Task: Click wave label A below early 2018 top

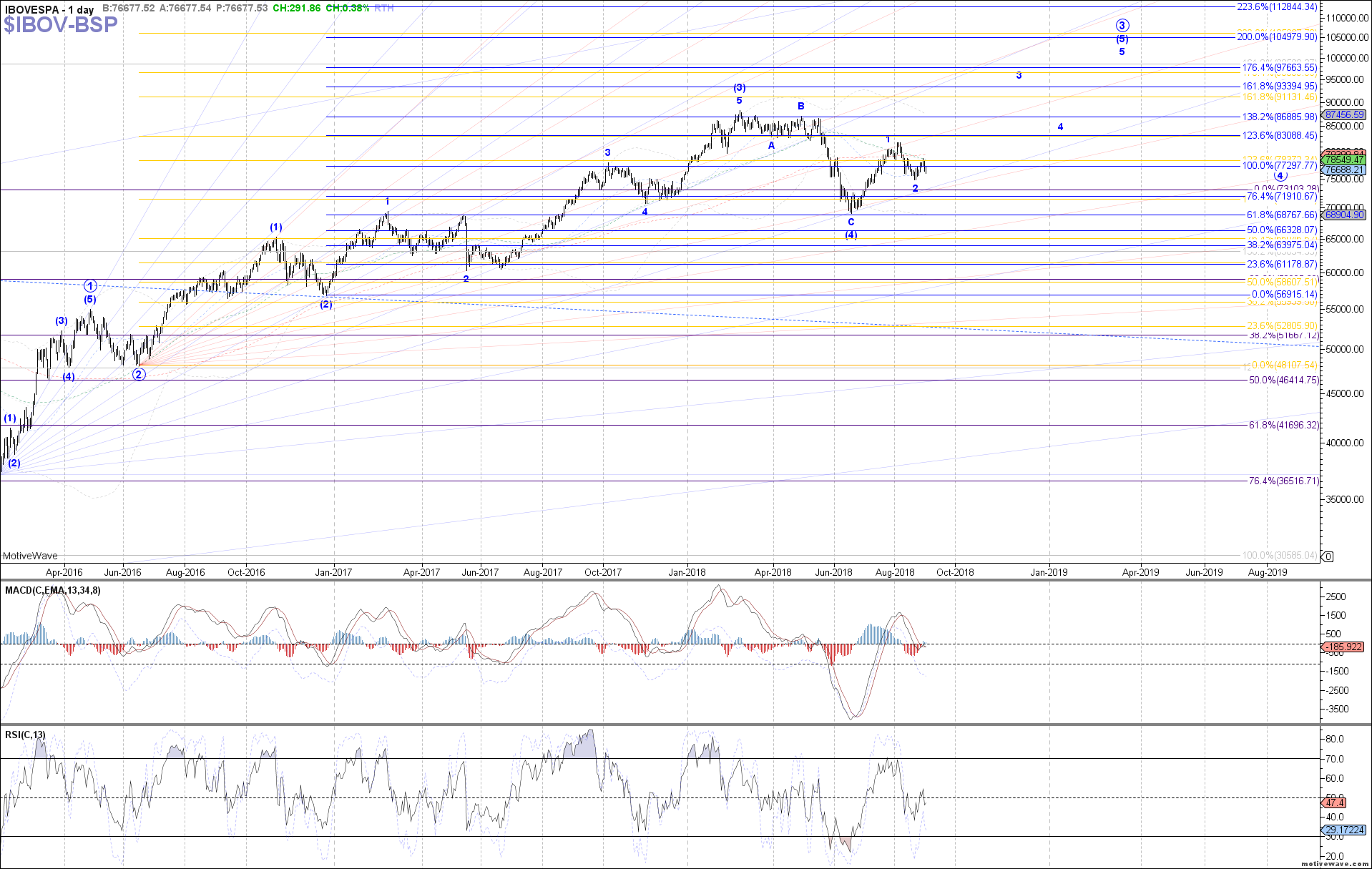Action: tap(771, 145)
